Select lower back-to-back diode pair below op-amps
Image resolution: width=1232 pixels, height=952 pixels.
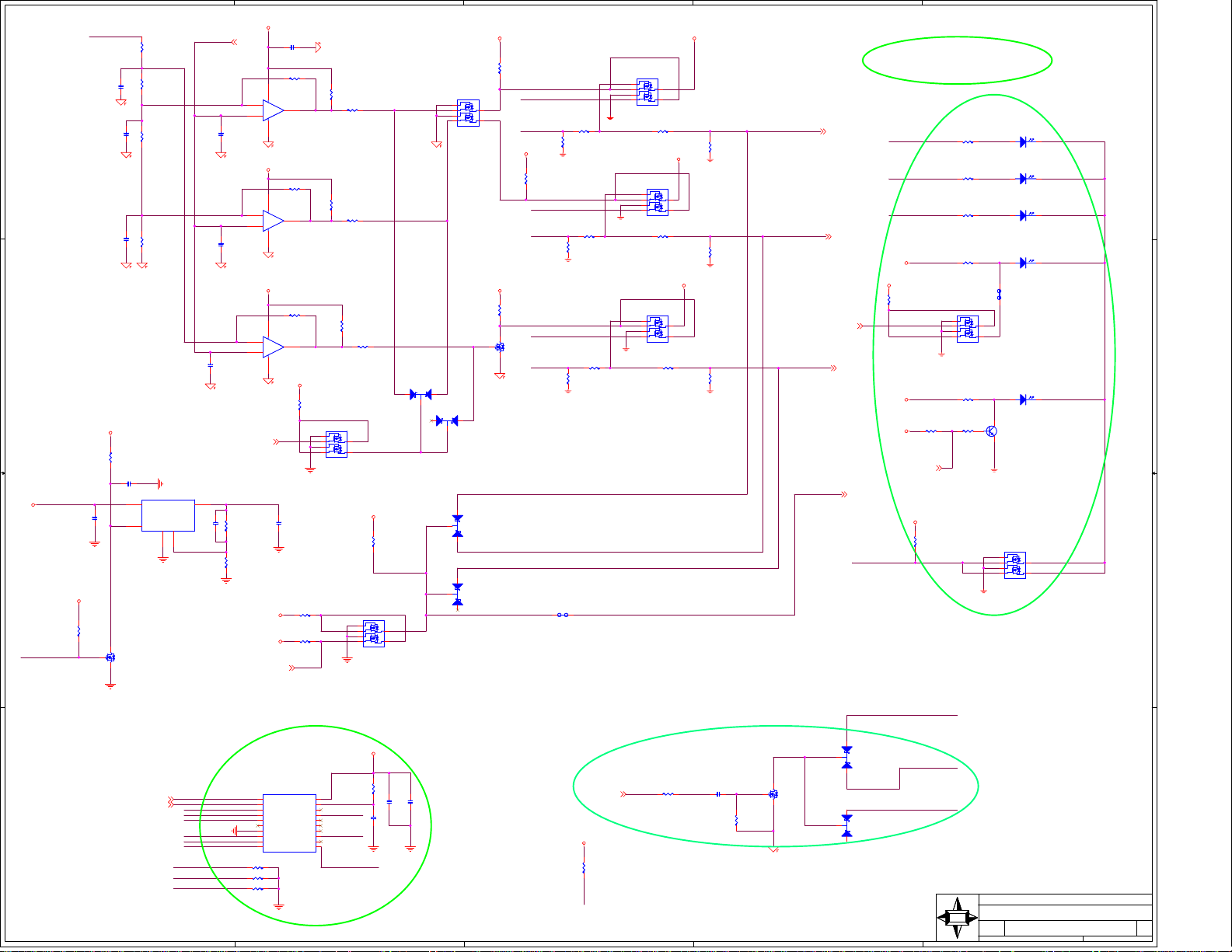coord(447,420)
